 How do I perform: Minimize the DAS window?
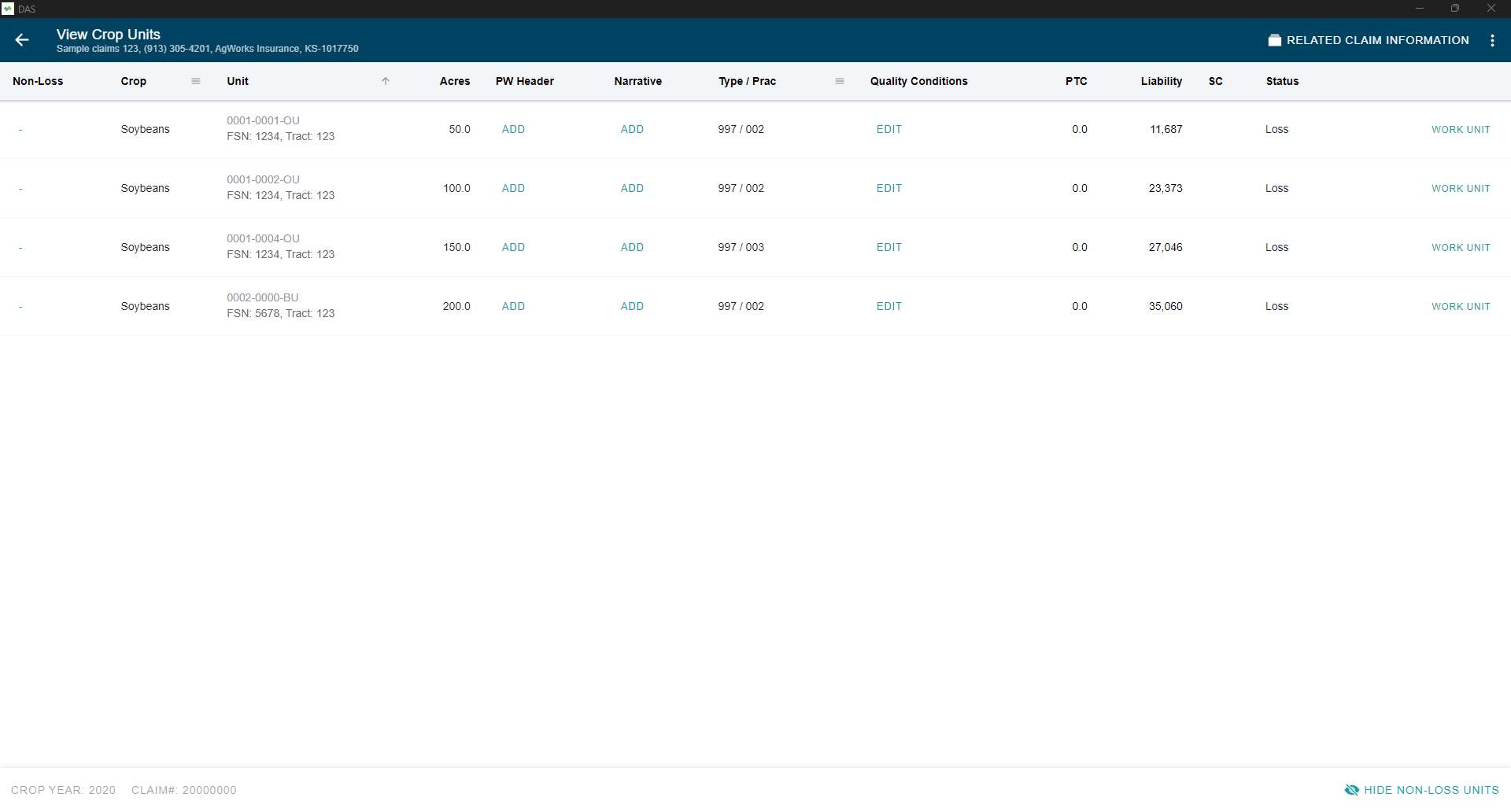coord(1420,9)
